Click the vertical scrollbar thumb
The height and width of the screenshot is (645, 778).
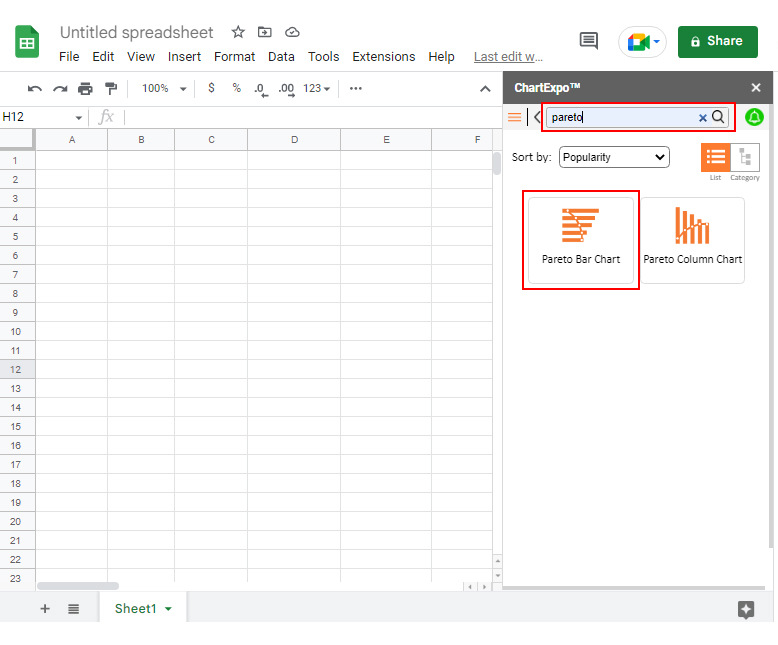pyautogui.click(x=497, y=163)
